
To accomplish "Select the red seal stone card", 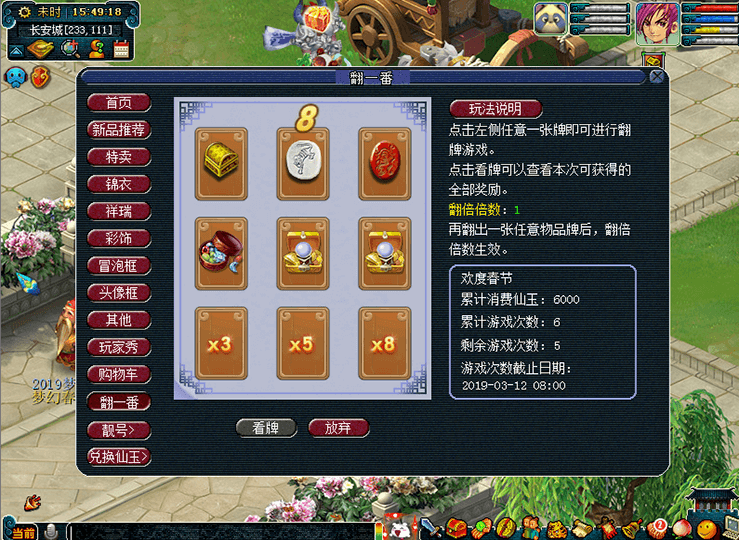I will tap(385, 164).
